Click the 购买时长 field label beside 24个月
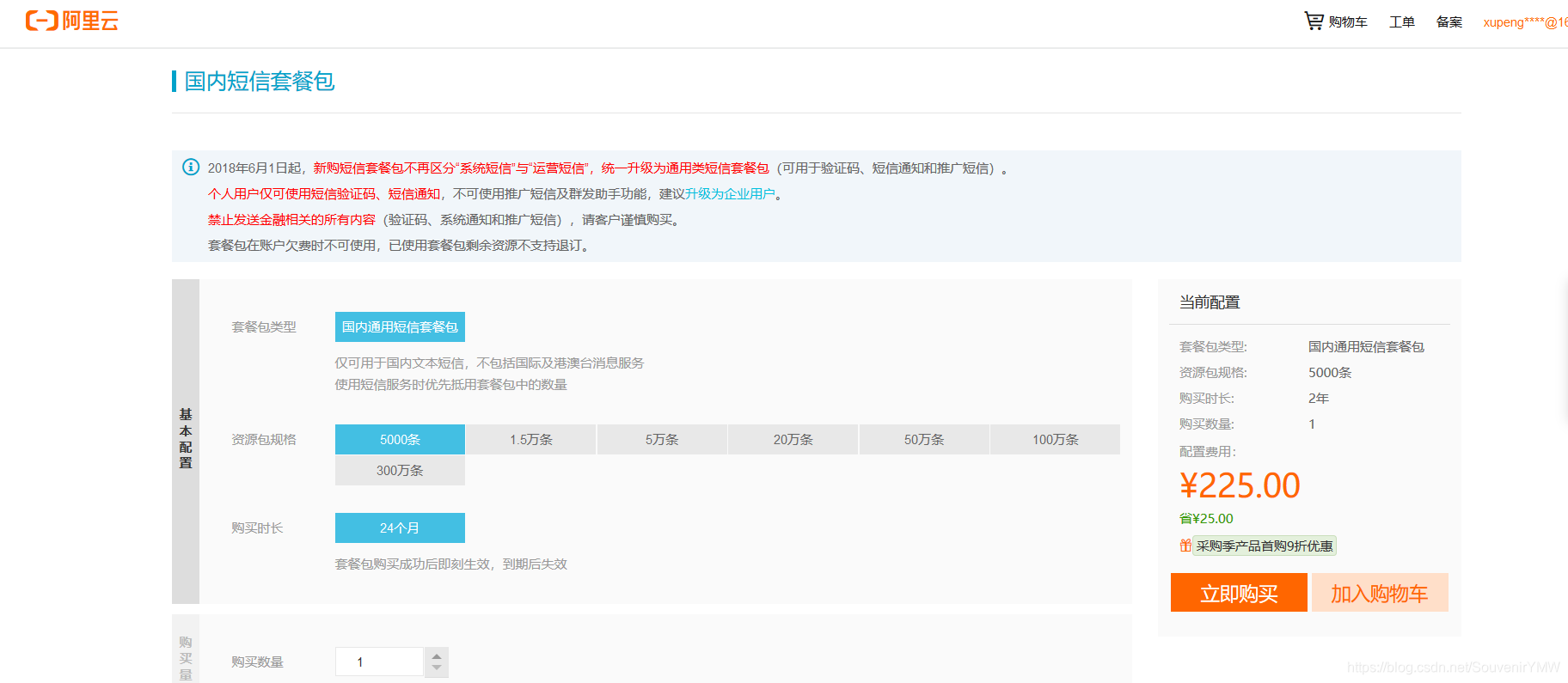 tap(257, 527)
